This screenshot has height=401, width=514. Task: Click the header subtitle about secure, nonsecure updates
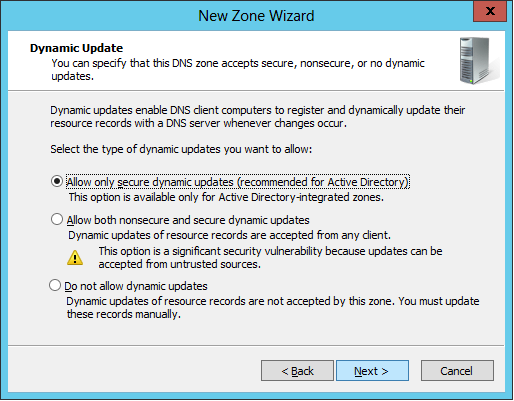point(238,69)
